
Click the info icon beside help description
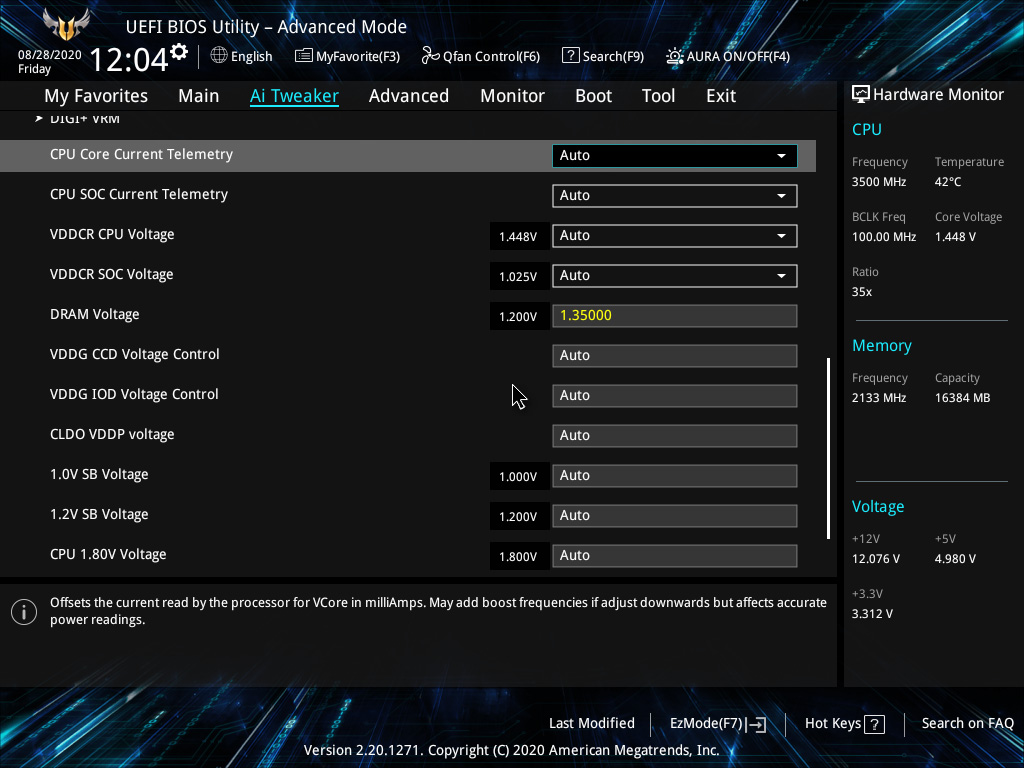(24, 611)
